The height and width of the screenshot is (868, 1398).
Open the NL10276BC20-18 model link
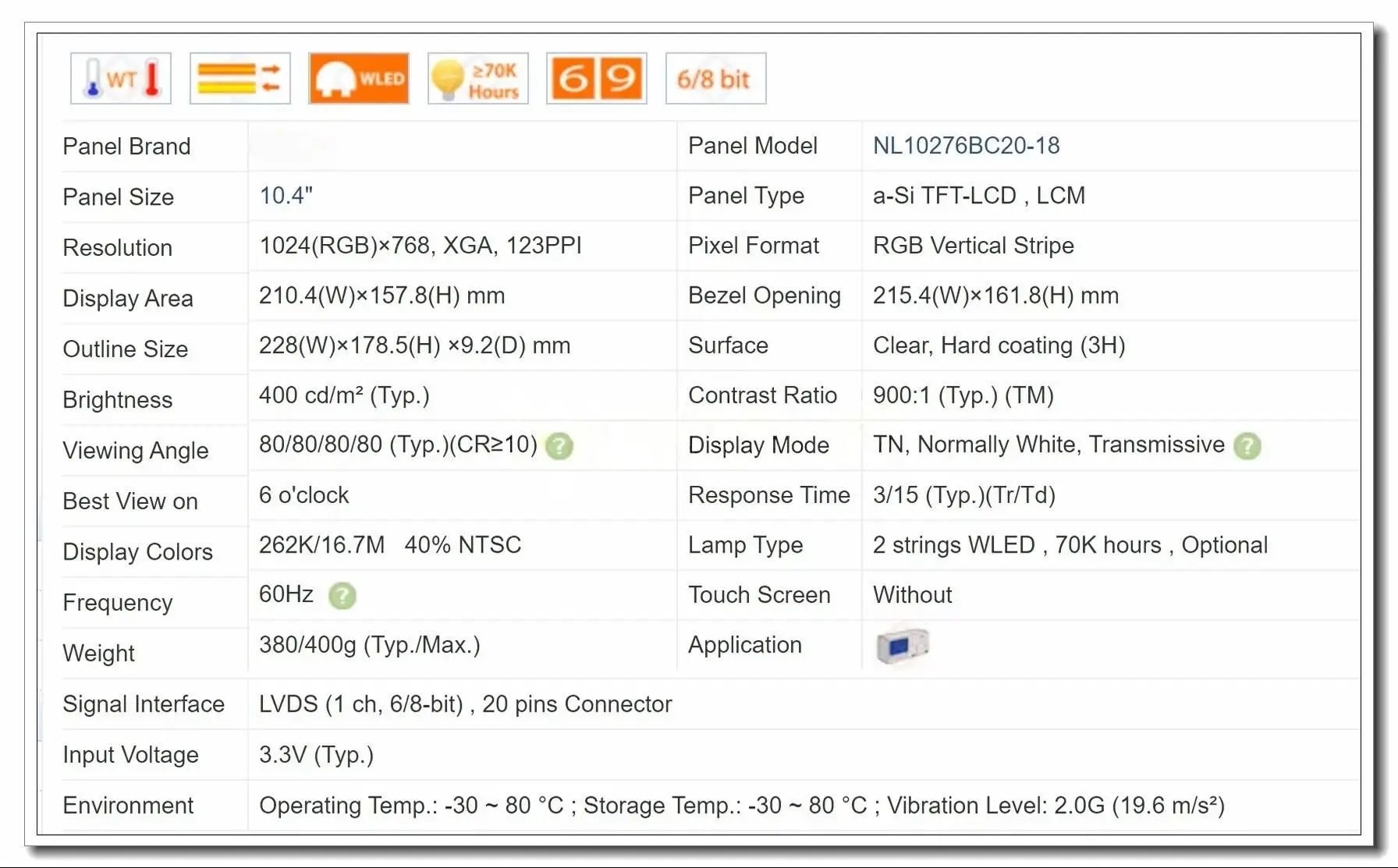pos(967,145)
